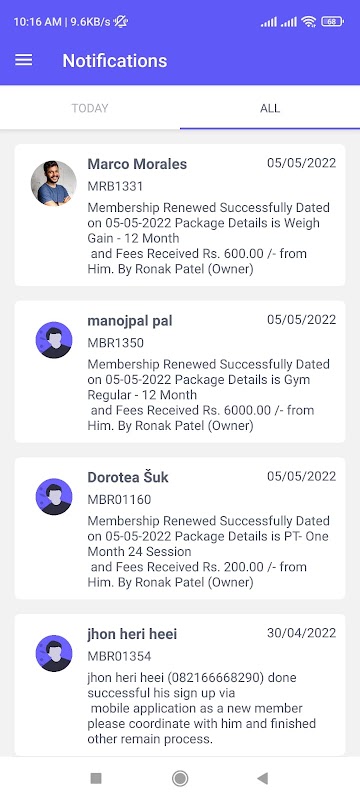Tap Android recent apps square button
This screenshot has height=800, width=360.
pos(96,778)
